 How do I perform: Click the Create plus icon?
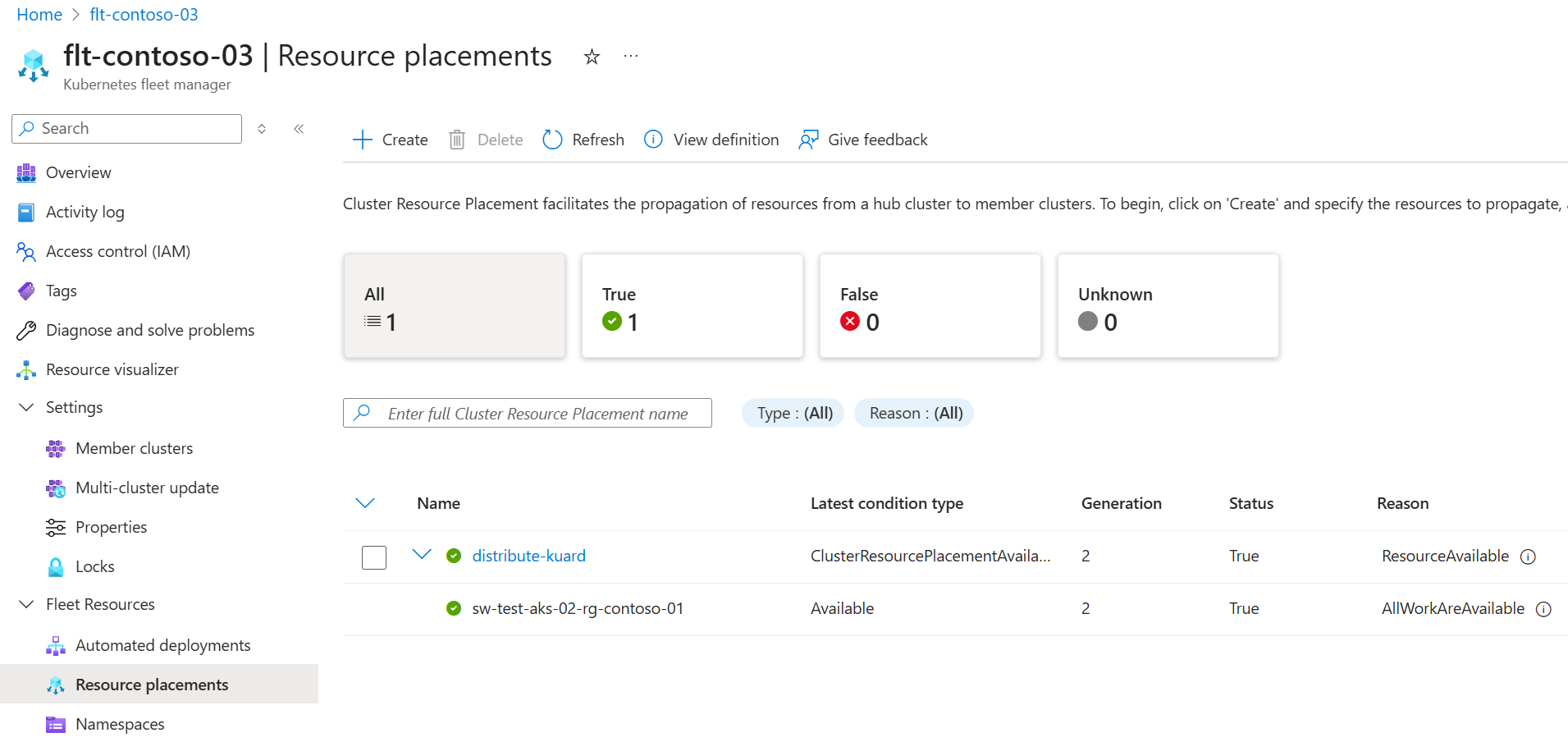point(362,140)
